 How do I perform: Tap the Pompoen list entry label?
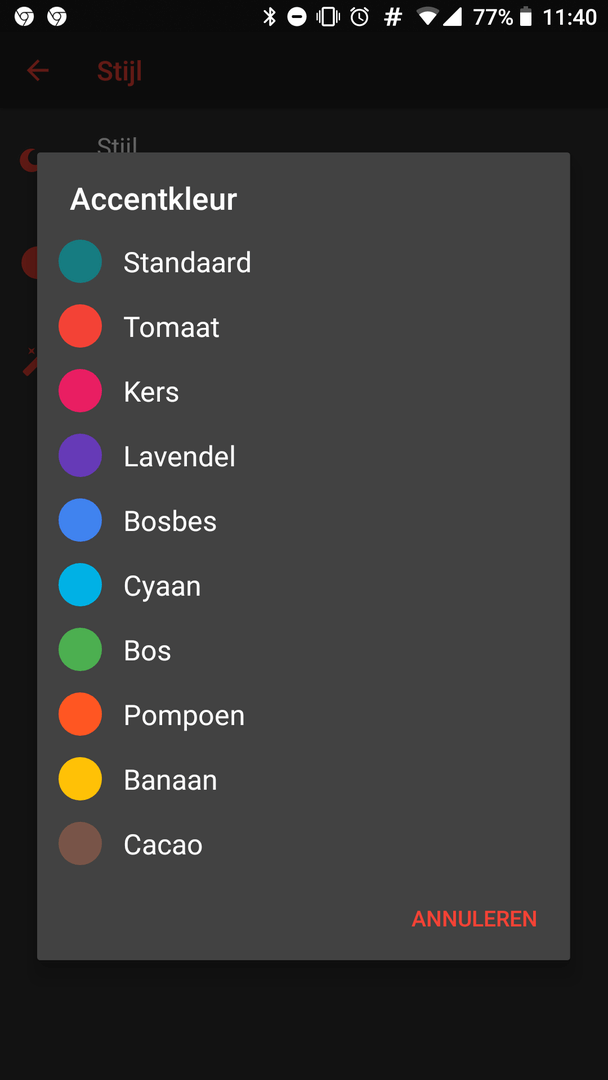(x=184, y=715)
